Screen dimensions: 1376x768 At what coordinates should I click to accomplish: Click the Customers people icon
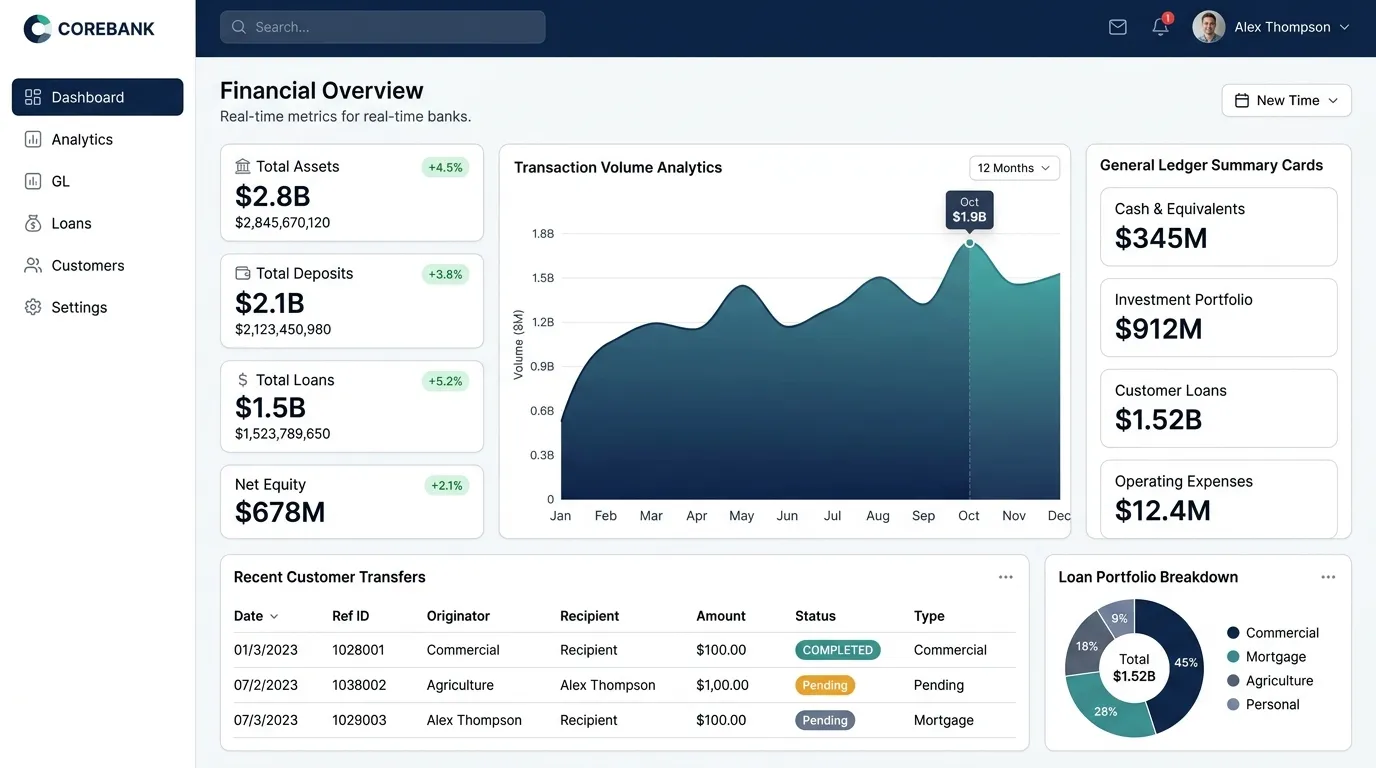point(33,265)
